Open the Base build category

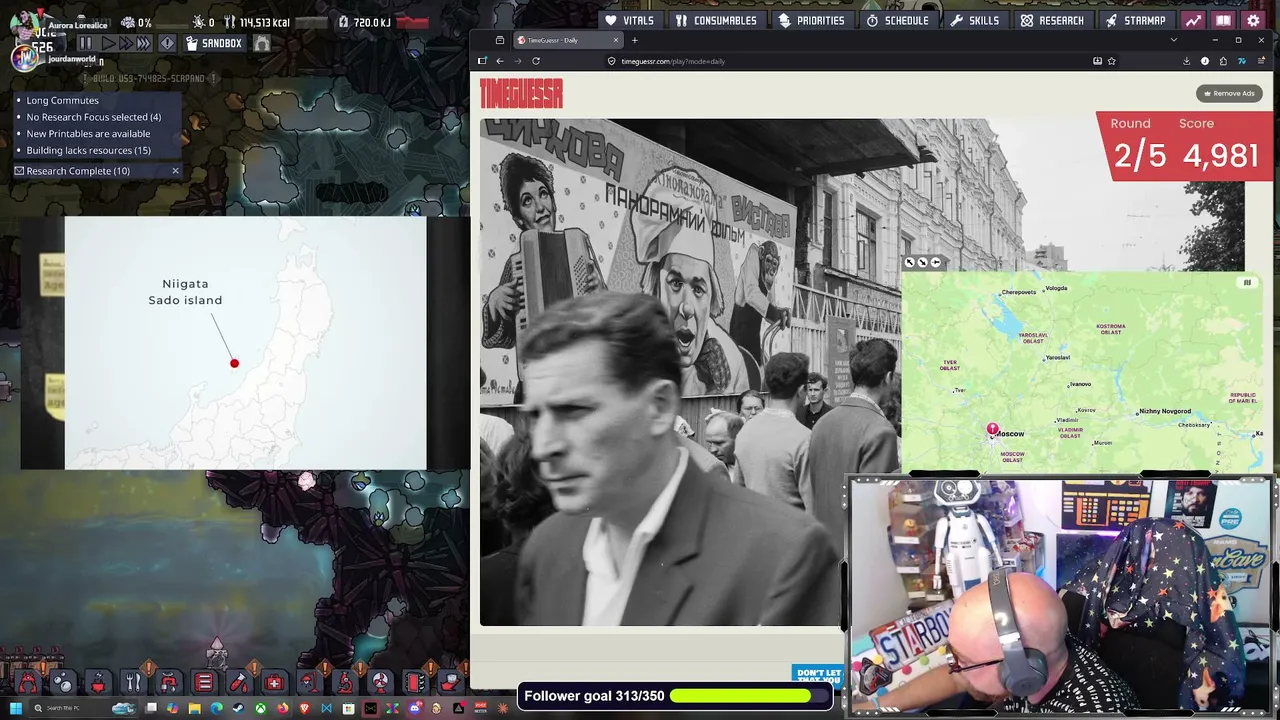[x=27, y=682]
